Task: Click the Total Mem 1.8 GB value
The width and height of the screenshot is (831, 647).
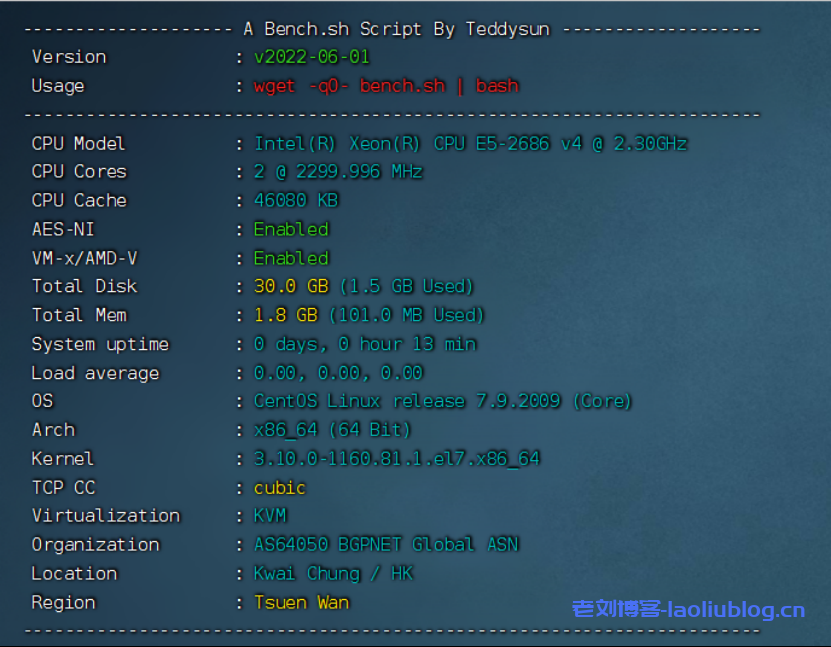Action: tap(285, 315)
